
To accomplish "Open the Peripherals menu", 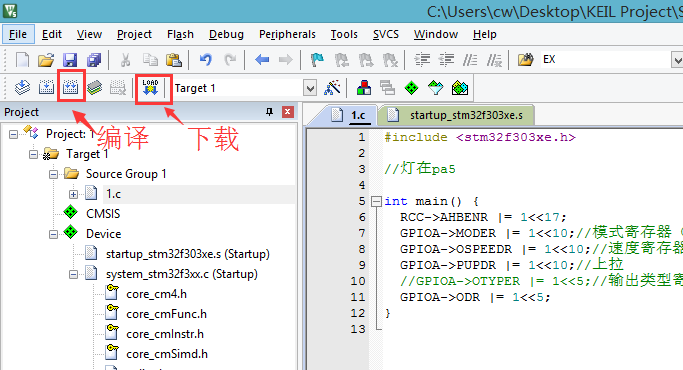I will pyautogui.click(x=287, y=34).
